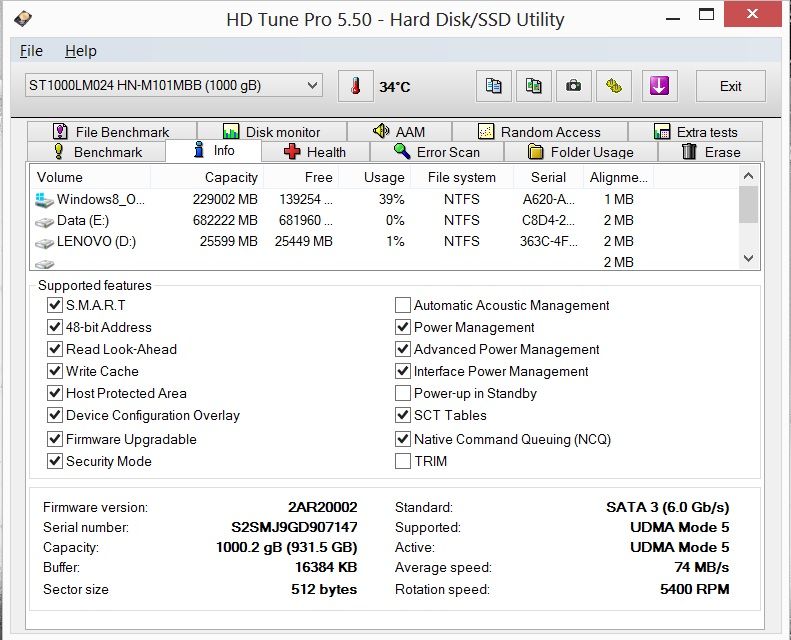Image resolution: width=791 pixels, height=640 pixels.
Task: Click volume list scroll down arrow
Action: click(749, 258)
